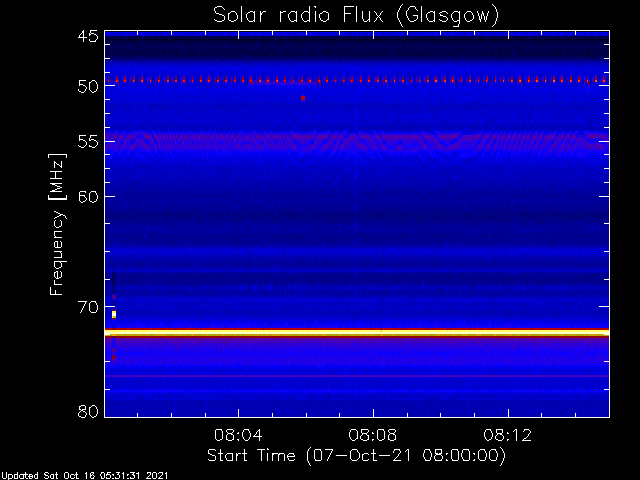The width and height of the screenshot is (640, 480).
Task: Click the isolated red dot below the 50 MHz line
Action: point(303,98)
